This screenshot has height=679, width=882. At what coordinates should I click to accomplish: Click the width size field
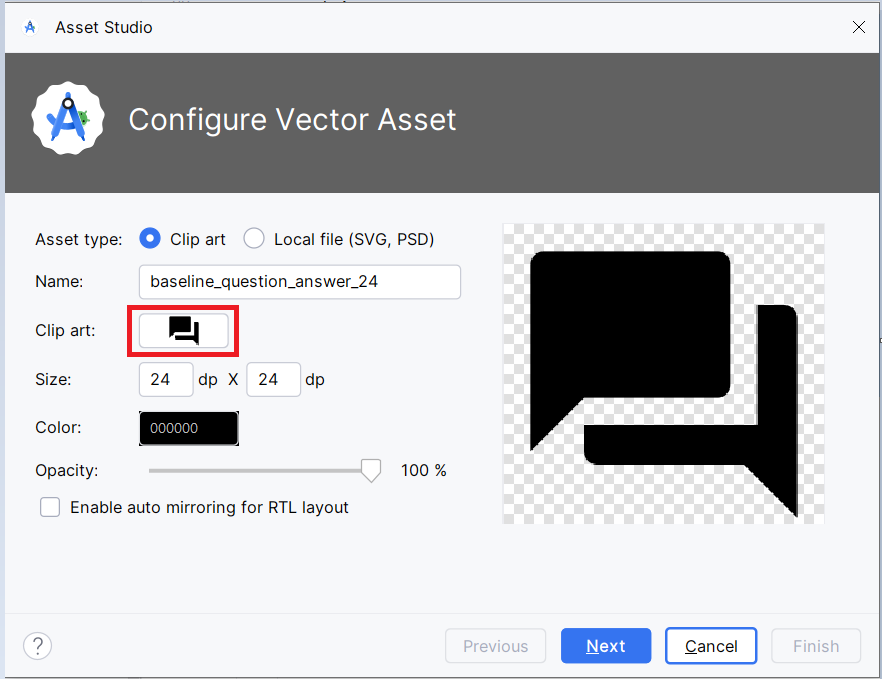click(166, 379)
